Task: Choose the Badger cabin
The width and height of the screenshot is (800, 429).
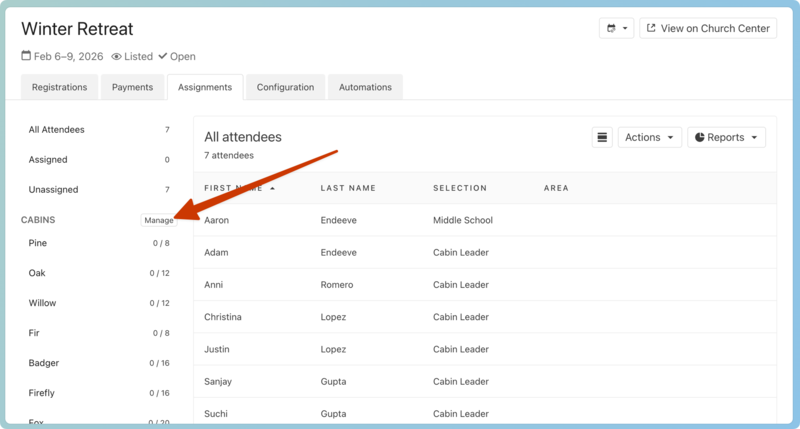Action: 43,363
